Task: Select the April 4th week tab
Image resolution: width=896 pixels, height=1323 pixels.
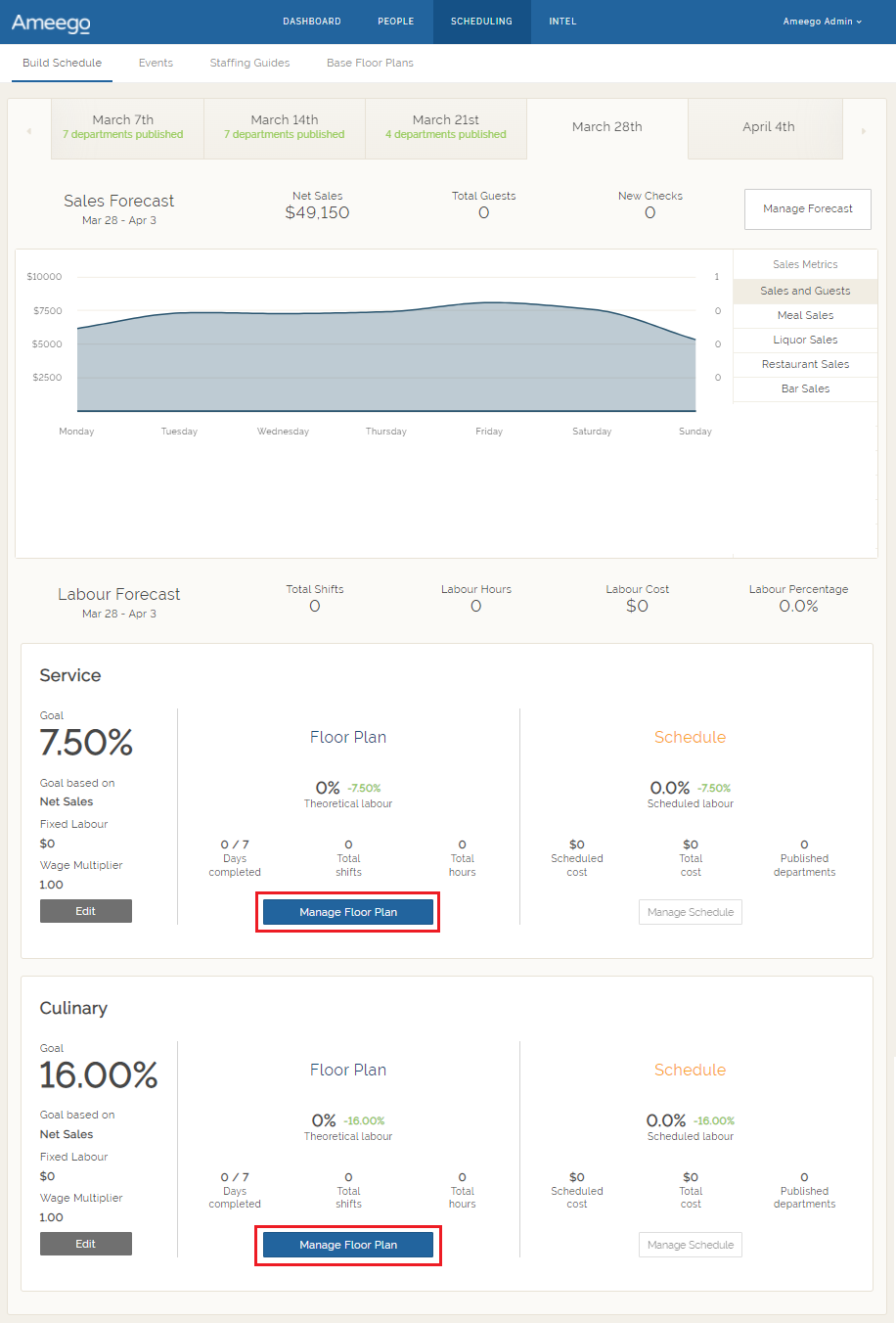Action: coord(768,127)
